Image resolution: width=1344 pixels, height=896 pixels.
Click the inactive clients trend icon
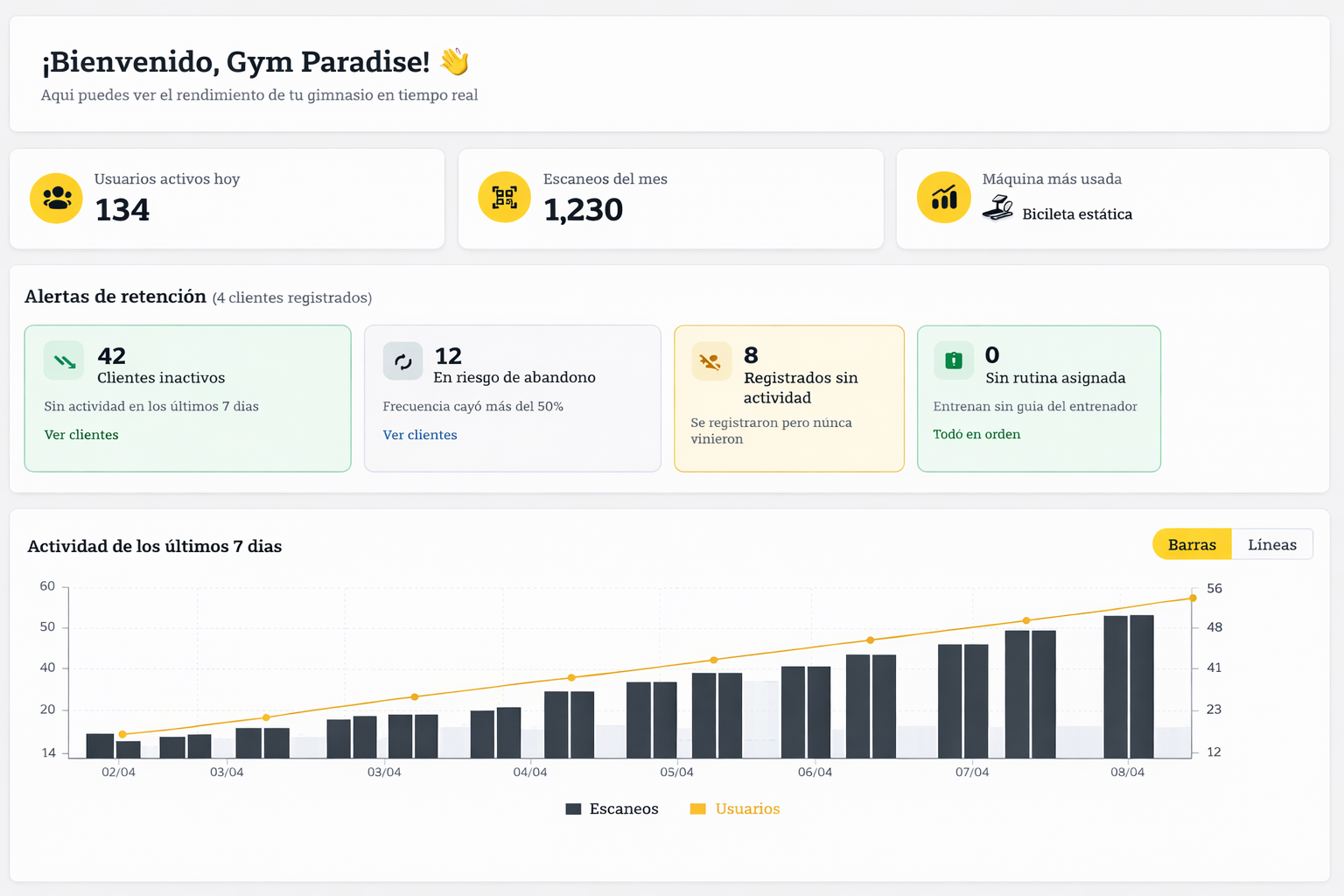(x=62, y=360)
